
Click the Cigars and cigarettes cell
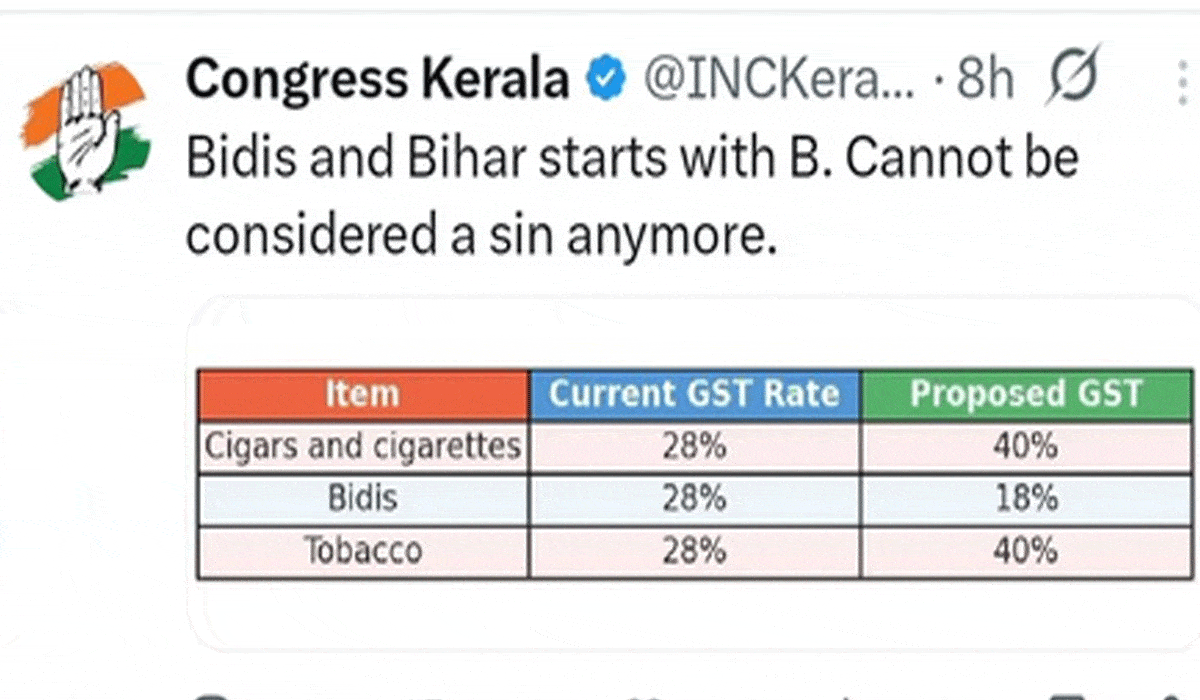click(x=362, y=446)
